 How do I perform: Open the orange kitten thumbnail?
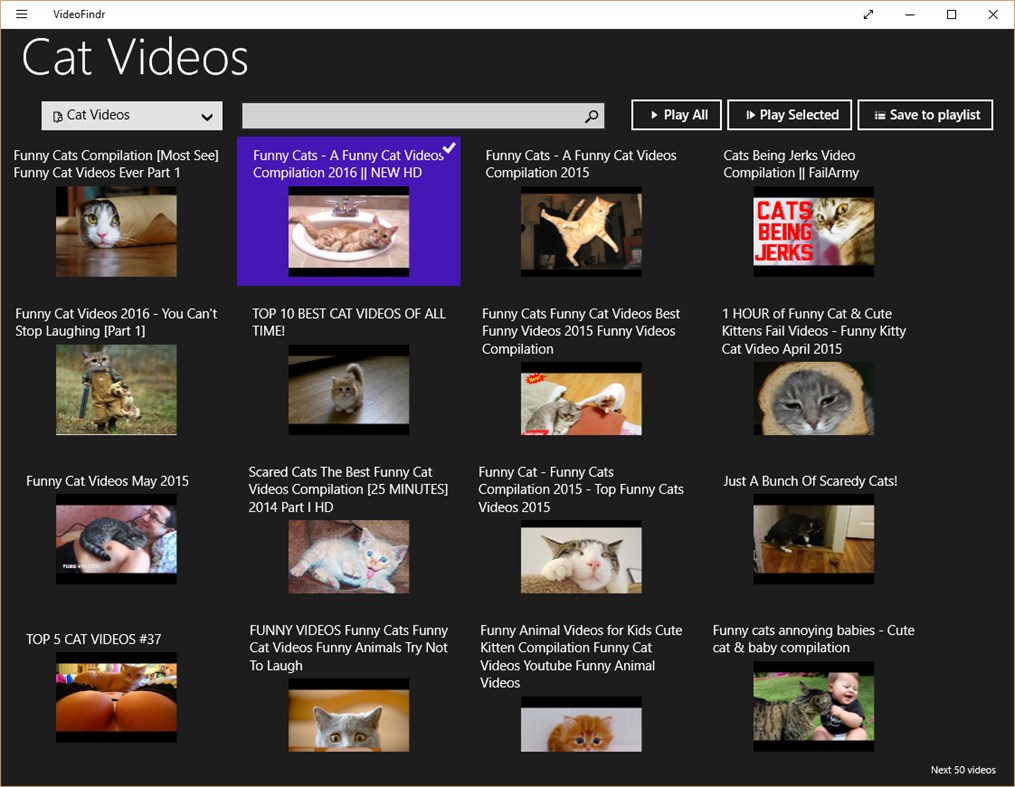(x=581, y=724)
